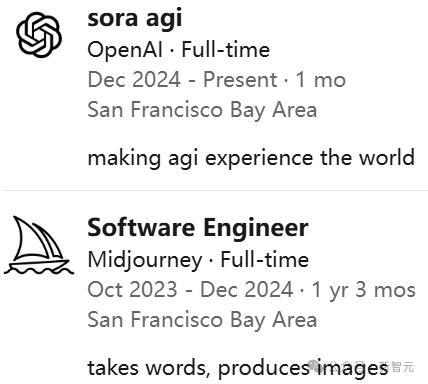Screen dimensions: 428x384
Task: Click the OpenAI logo icon
Action: pyautogui.click(x=39, y=35)
